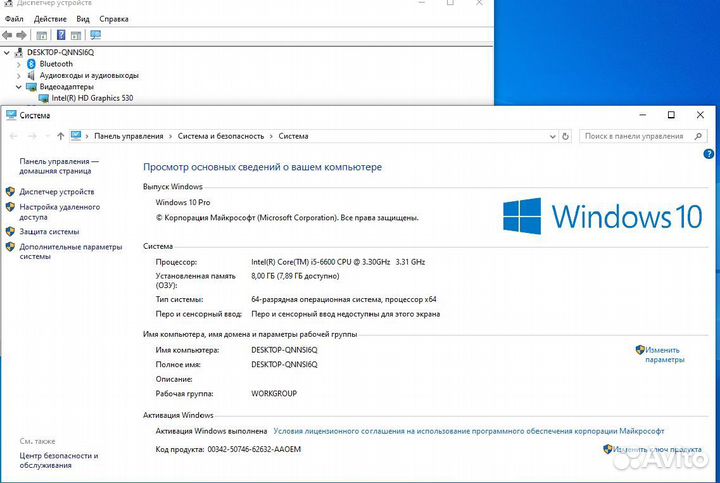Screen dimensions: 720x483
Task: Expand the Аудиовходы и аудиовыходы node
Action: (x=18, y=76)
